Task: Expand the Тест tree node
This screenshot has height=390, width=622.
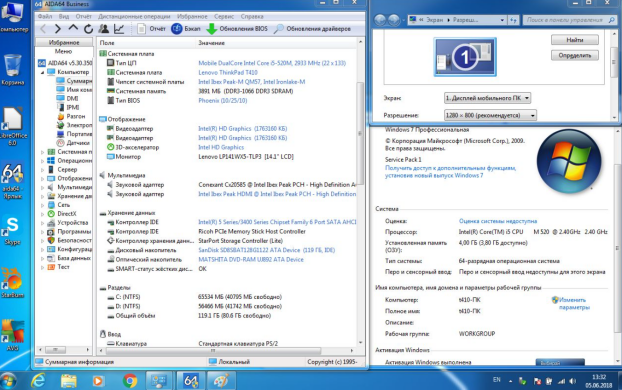Action: 43,267
